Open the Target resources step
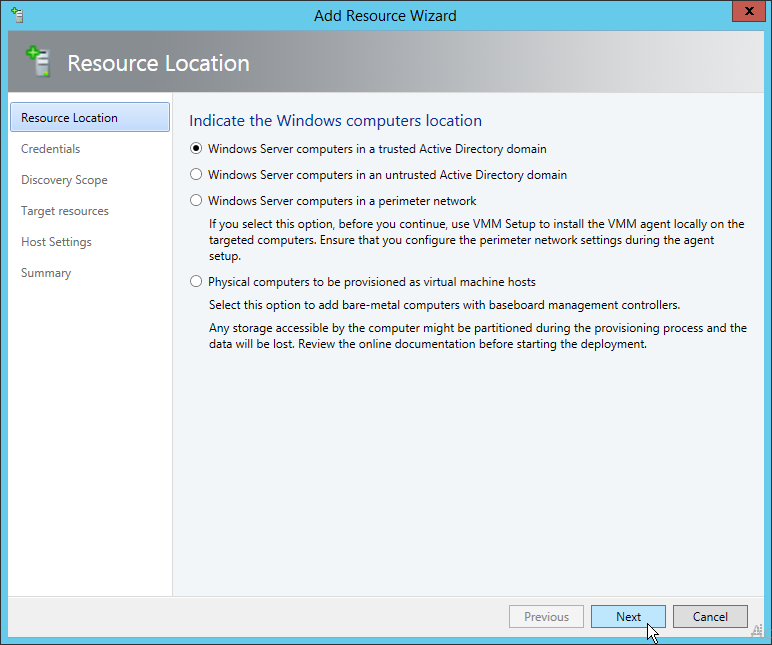The width and height of the screenshot is (772, 645). tap(65, 211)
